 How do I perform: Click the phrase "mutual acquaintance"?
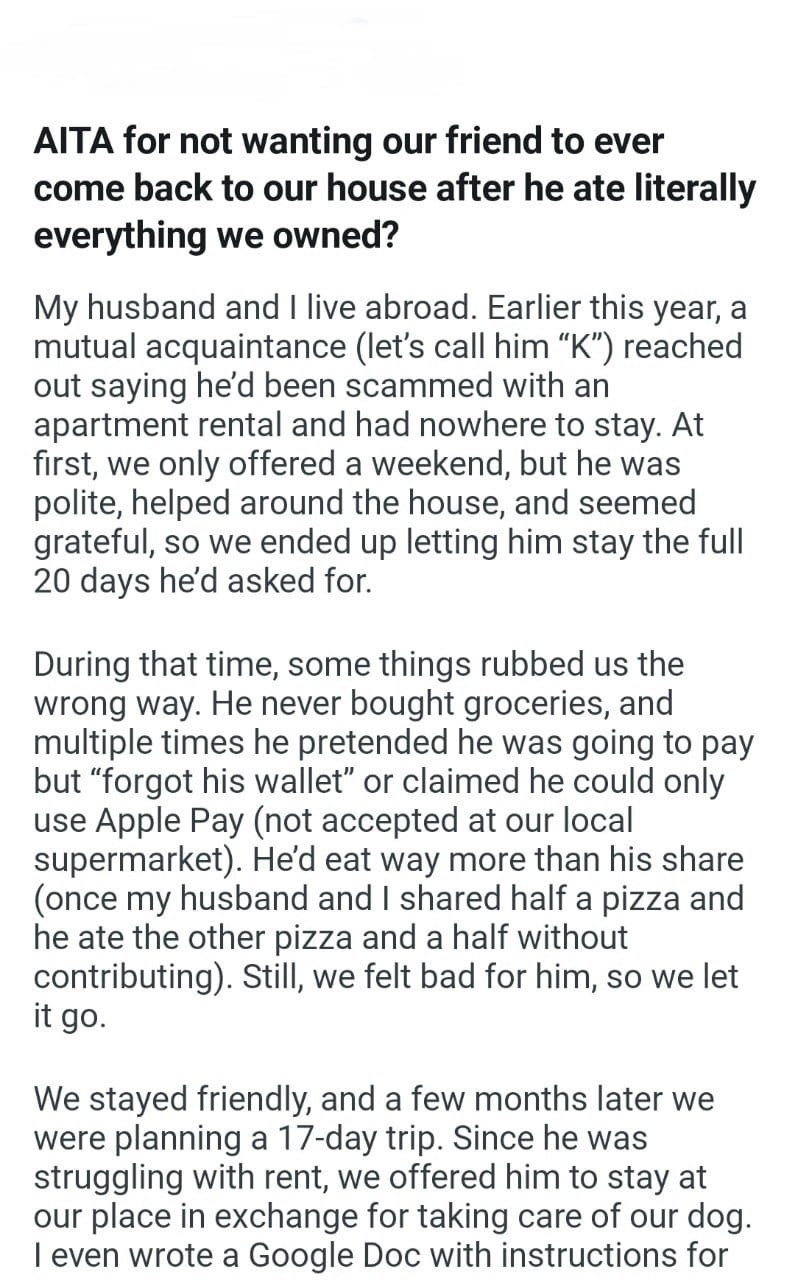[x=191, y=347]
